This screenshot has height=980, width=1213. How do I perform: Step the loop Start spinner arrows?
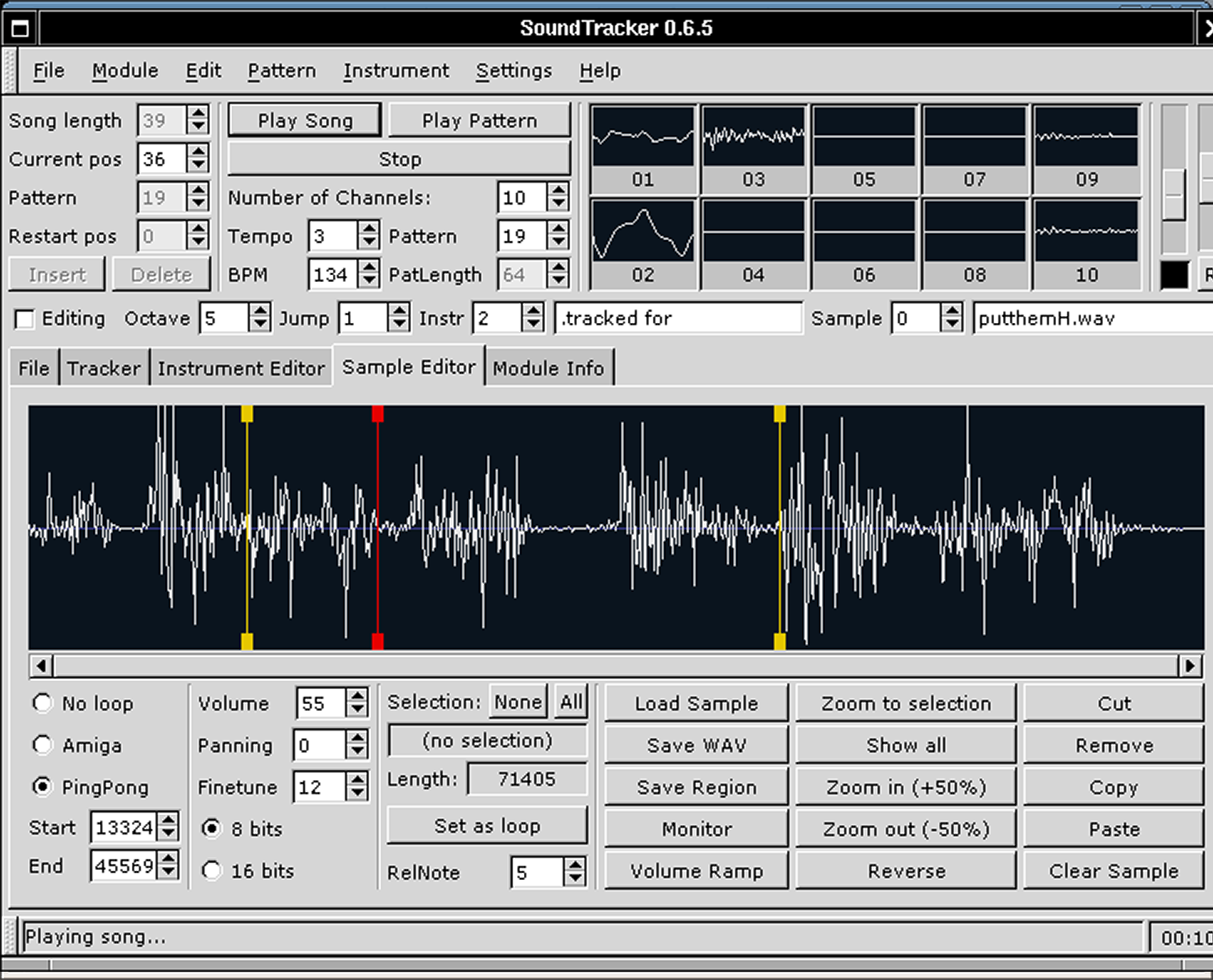pos(168,826)
